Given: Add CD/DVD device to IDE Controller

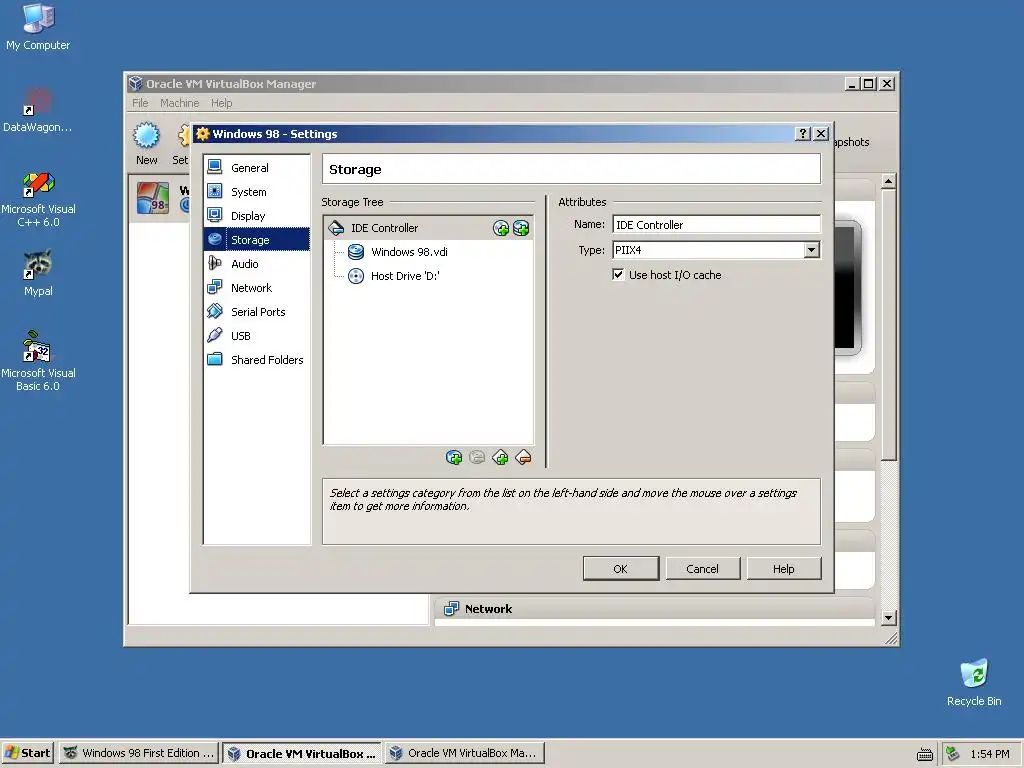Looking at the screenshot, I should [501, 228].
